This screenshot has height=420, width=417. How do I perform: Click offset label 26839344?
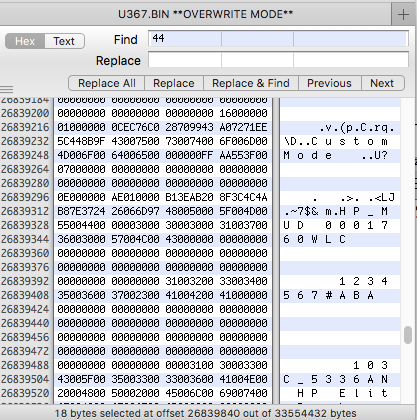pyautogui.click(x=25, y=239)
